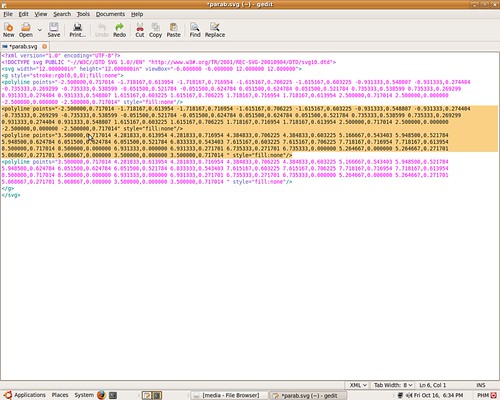This screenshot has width=500, height=400.
Task: Expand the Open recent files arrow
Action: (40, 30)
